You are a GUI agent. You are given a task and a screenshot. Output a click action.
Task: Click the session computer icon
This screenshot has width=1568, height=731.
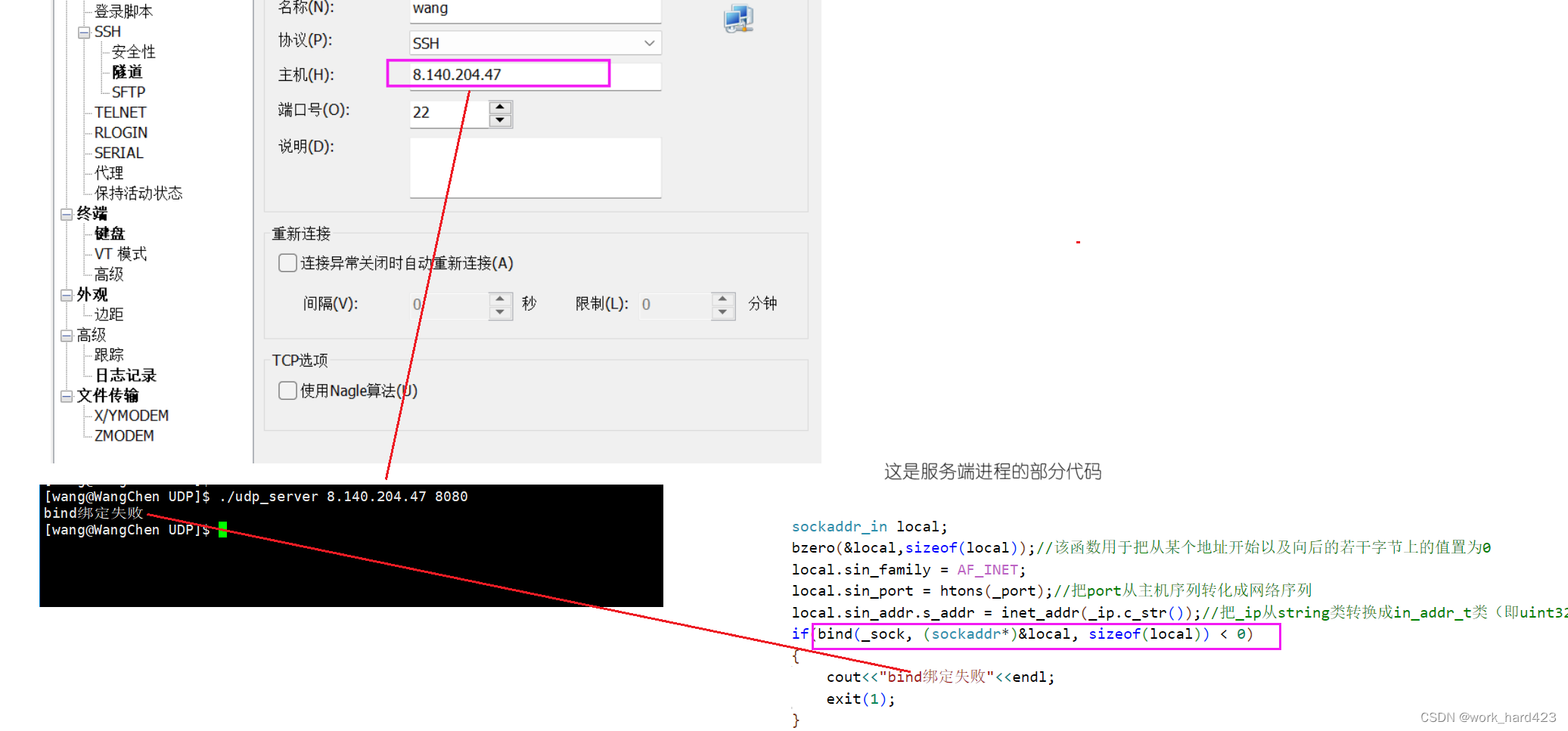(738, 18)
